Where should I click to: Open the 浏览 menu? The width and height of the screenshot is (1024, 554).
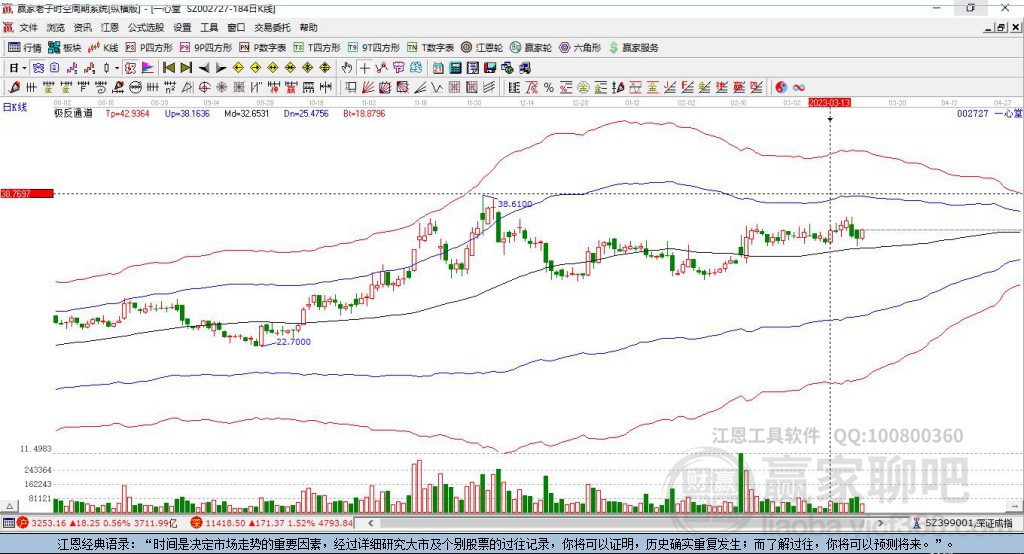coord(56,27)
